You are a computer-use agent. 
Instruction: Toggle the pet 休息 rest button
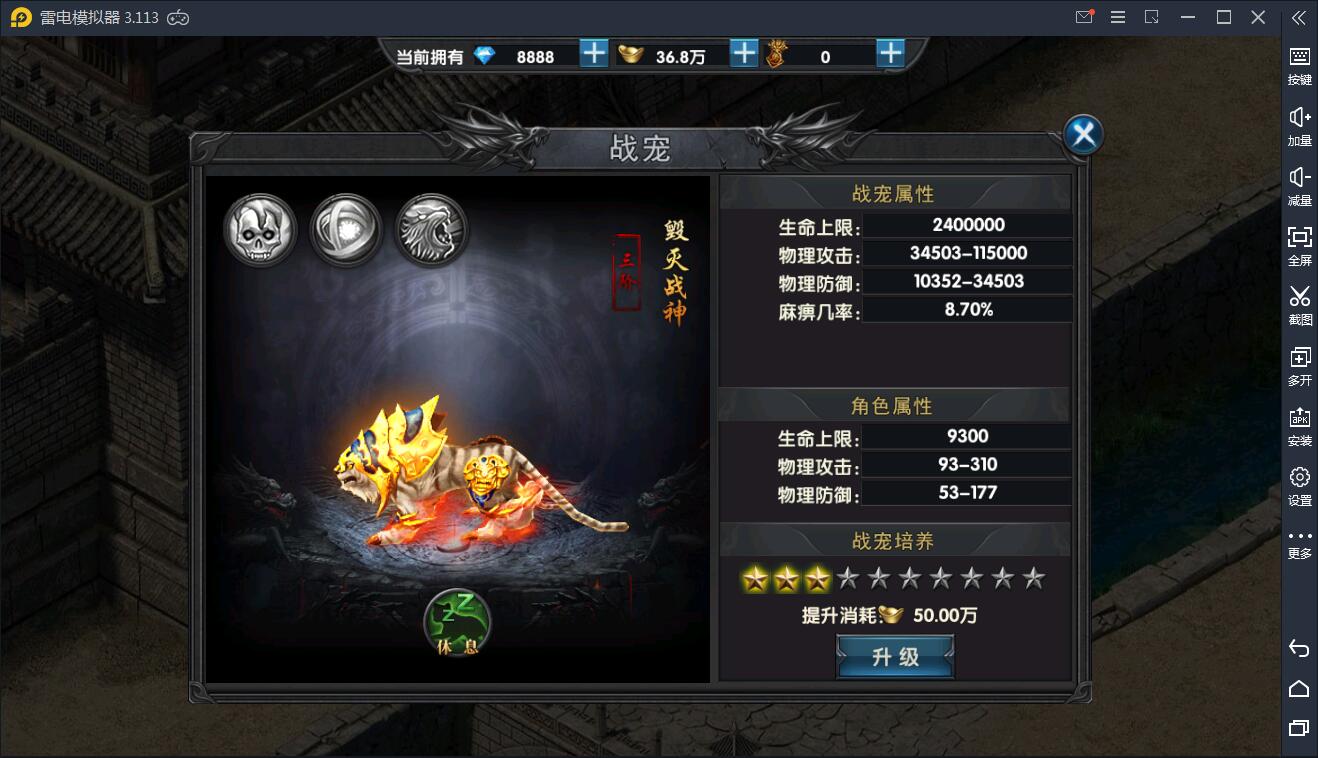tap(457, 623)
